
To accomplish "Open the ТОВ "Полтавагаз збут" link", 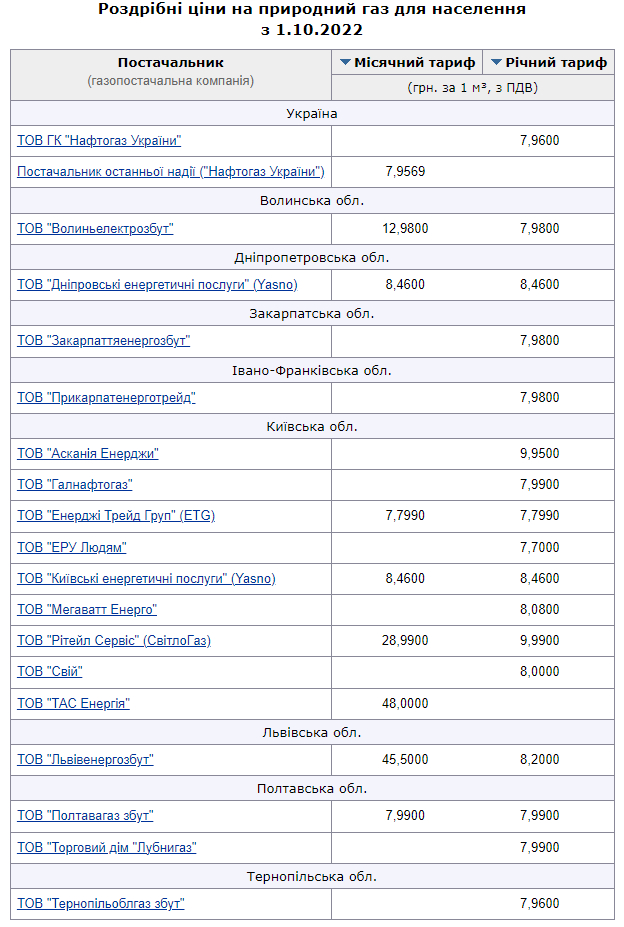I will click(x=85, y=816).
